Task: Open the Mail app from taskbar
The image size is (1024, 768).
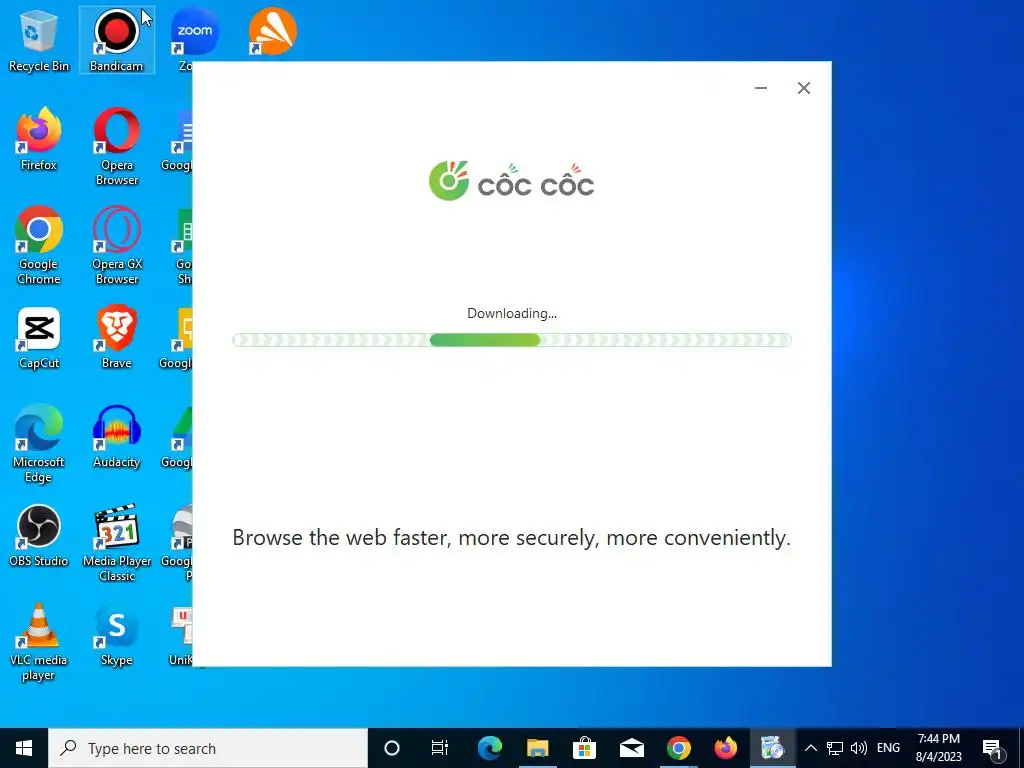Action: point(632,748)
